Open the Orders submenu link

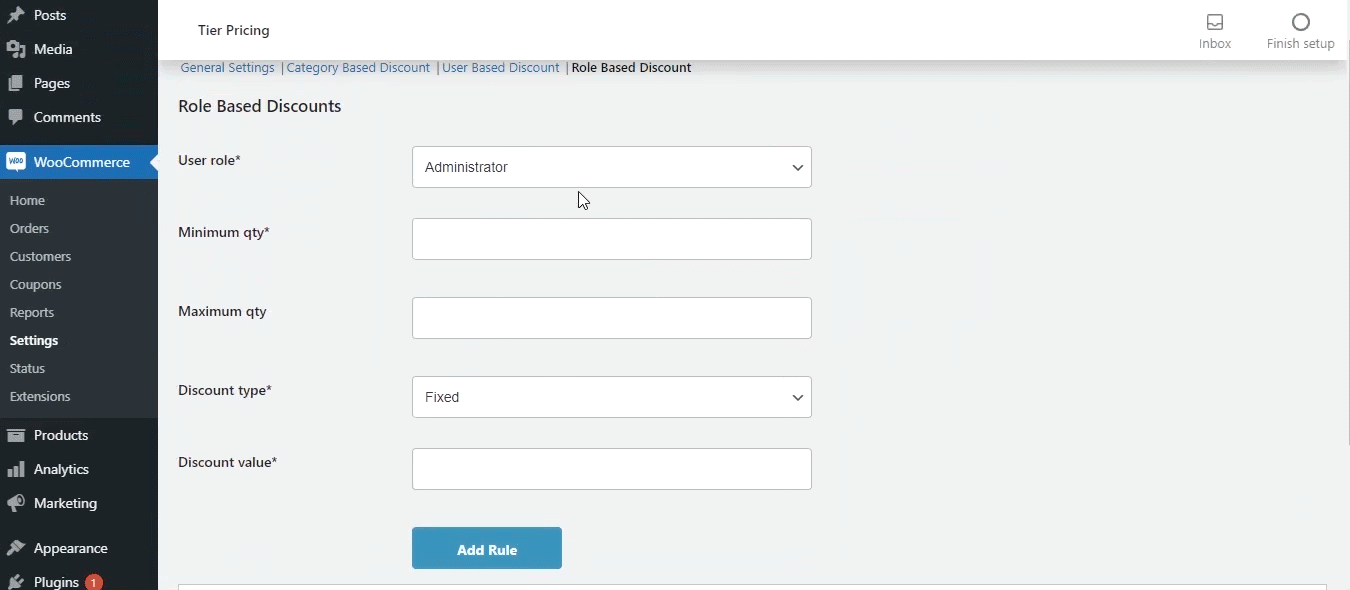coord(30,229)
